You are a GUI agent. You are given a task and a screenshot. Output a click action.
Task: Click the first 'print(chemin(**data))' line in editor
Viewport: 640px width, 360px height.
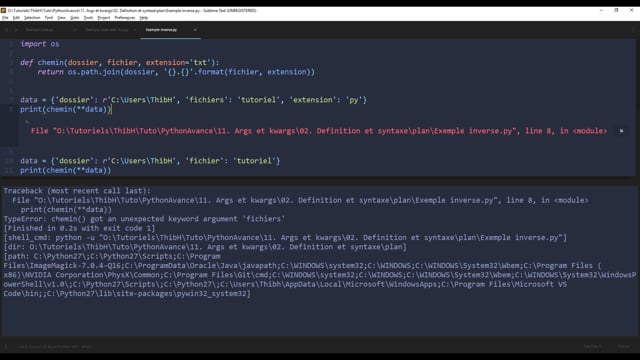click(x=65, y=109)
